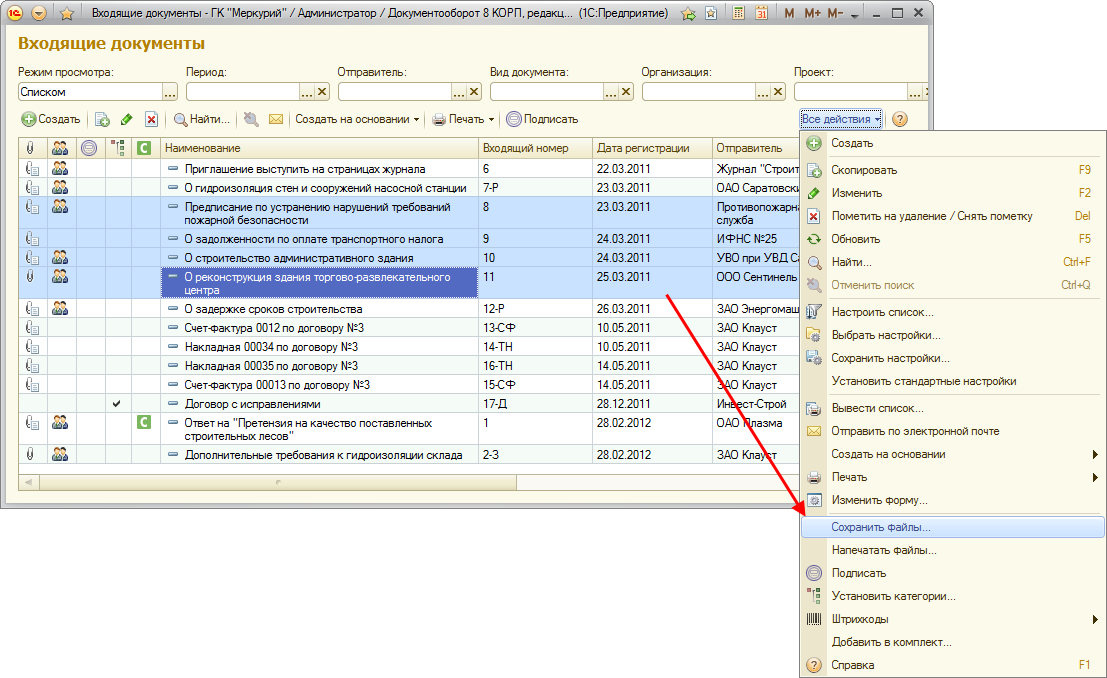This screenshot has width=1107, height=678.
Task: Open the calculator from the title bar
Action: pos(738,14)
